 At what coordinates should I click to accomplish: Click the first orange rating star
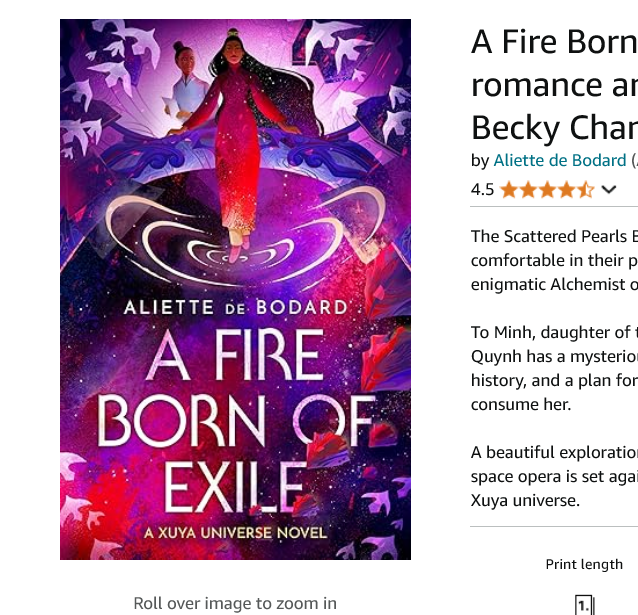pyautogui.click(x=509, y=190)
